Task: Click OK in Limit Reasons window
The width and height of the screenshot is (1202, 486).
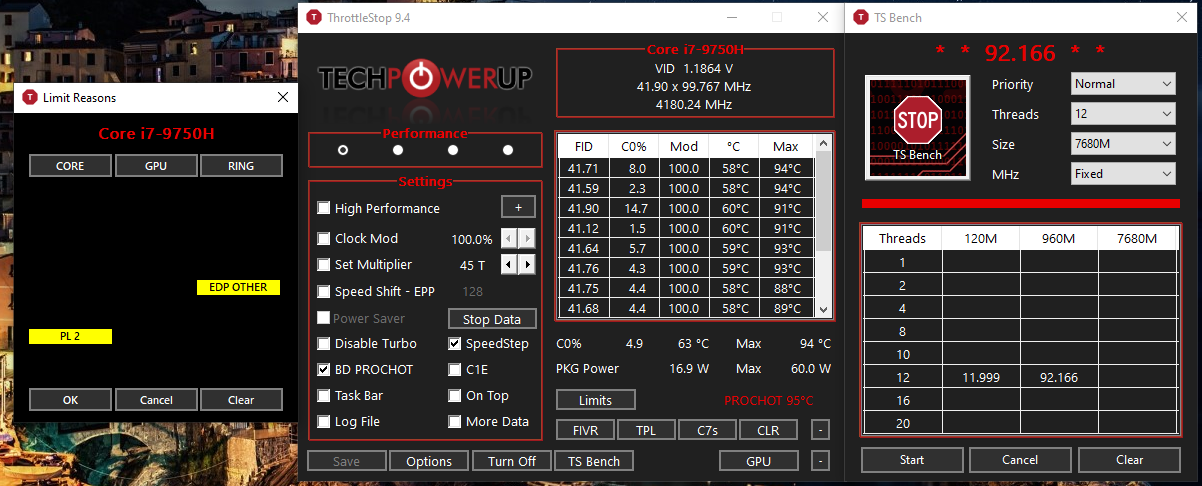Action: 70,400
